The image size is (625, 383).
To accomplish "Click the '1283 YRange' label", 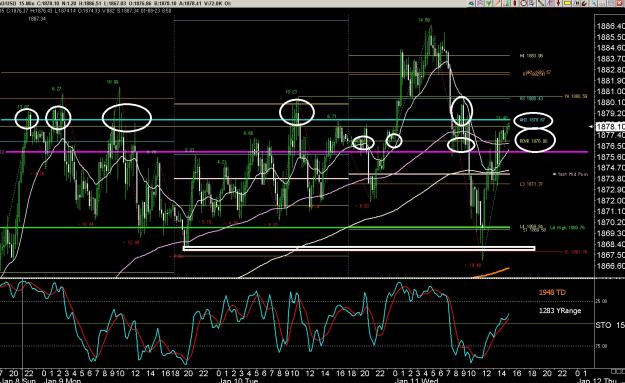I will pos(560,310).
